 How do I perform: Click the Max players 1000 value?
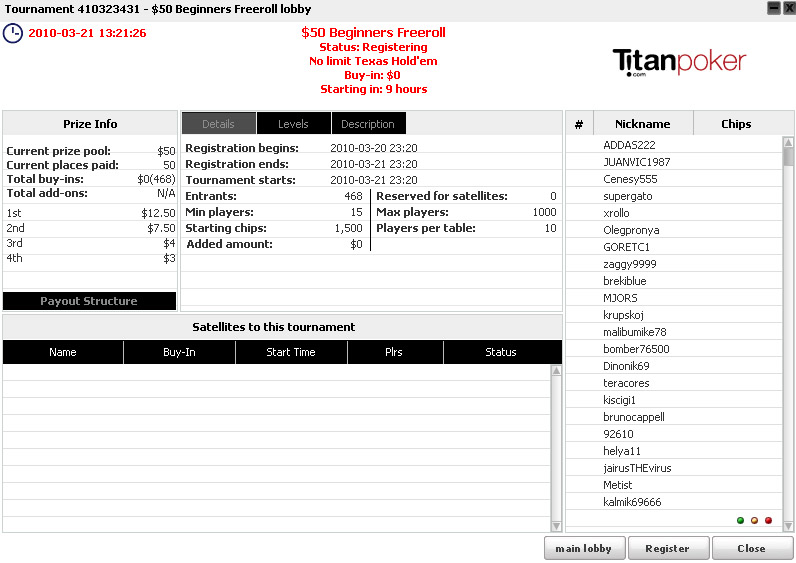[545, 212]
